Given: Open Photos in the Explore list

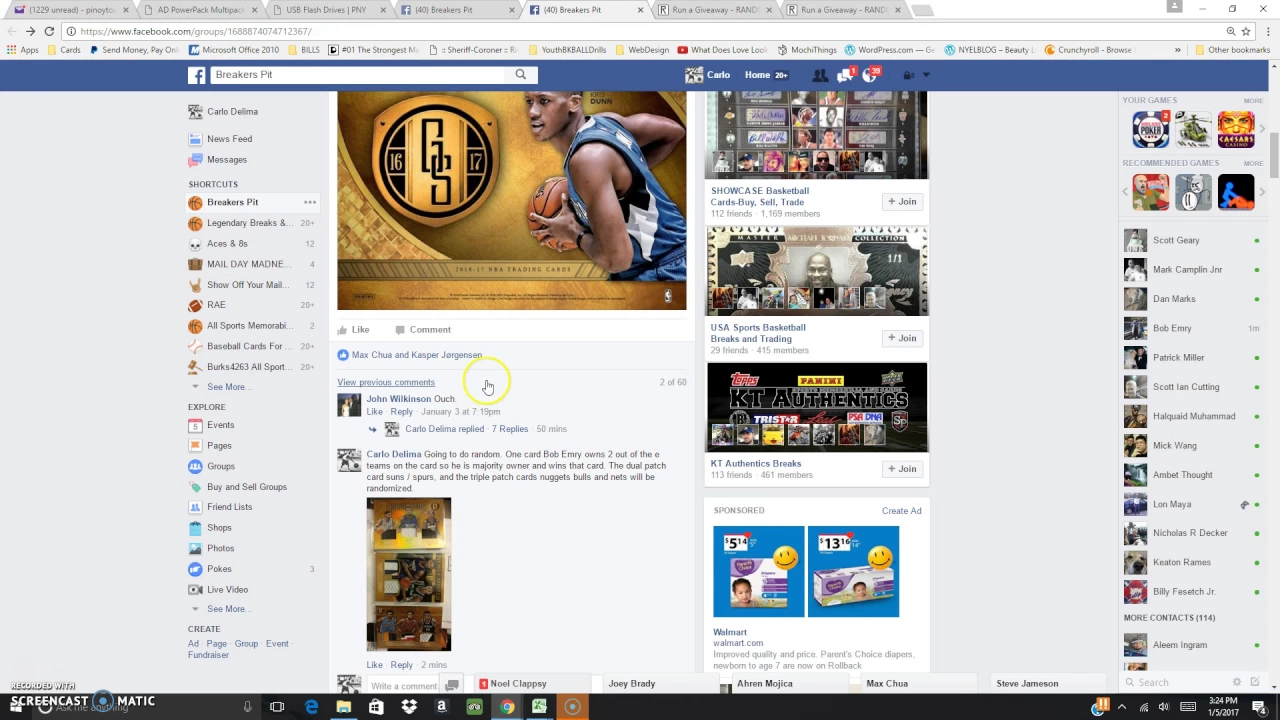Looking at the screenshot, I should 220,548.
